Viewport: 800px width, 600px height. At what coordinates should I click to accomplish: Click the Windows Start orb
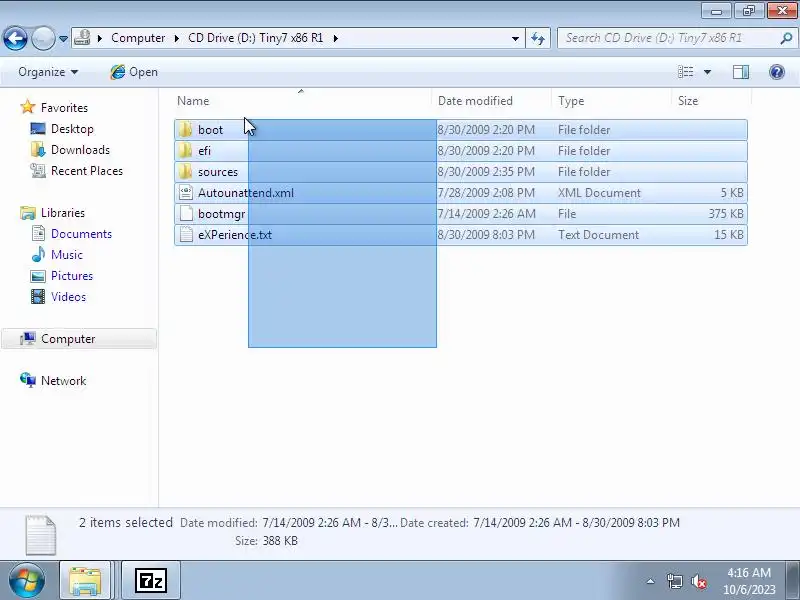point(26,580)
